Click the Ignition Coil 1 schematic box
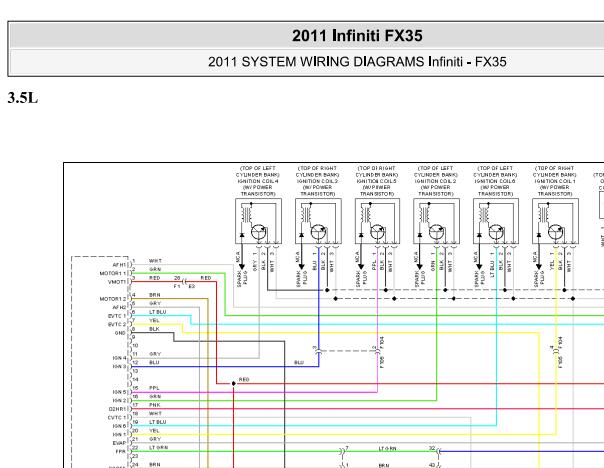The height and width of the screenshot is (468, 604). pyautogui.click(x=555, y=221)
